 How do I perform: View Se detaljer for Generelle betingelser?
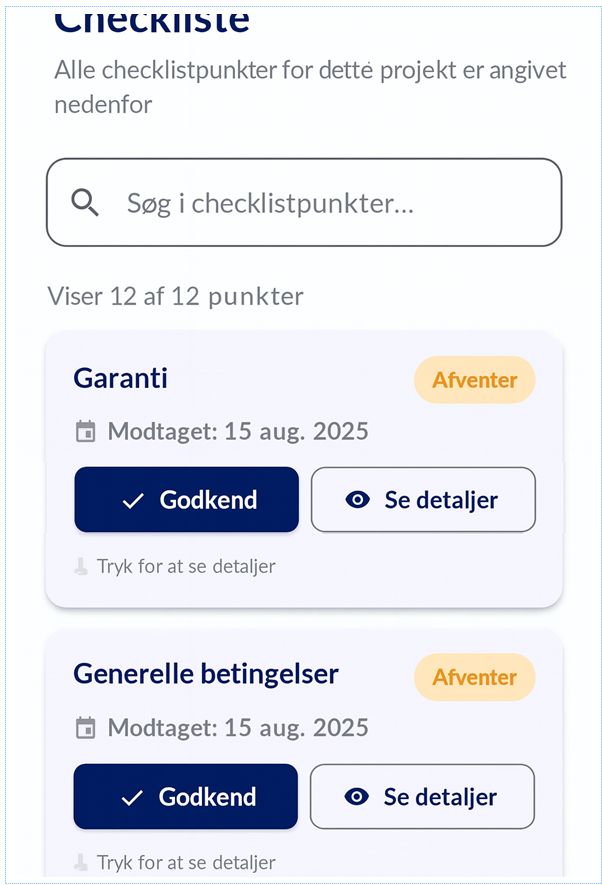pos(422,797)
